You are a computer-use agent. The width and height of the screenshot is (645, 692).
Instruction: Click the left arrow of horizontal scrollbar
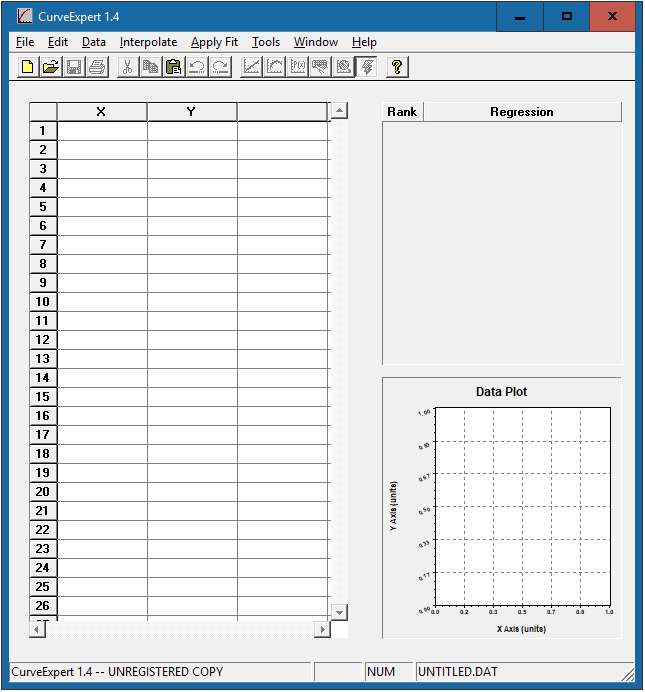[37, 629]
